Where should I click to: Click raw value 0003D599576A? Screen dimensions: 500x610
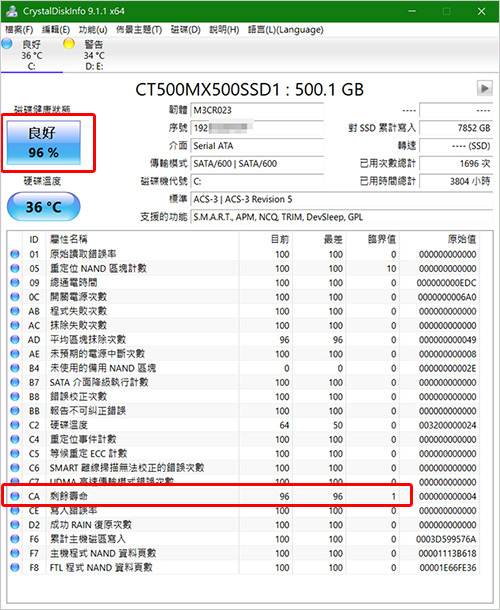point(446,539)
